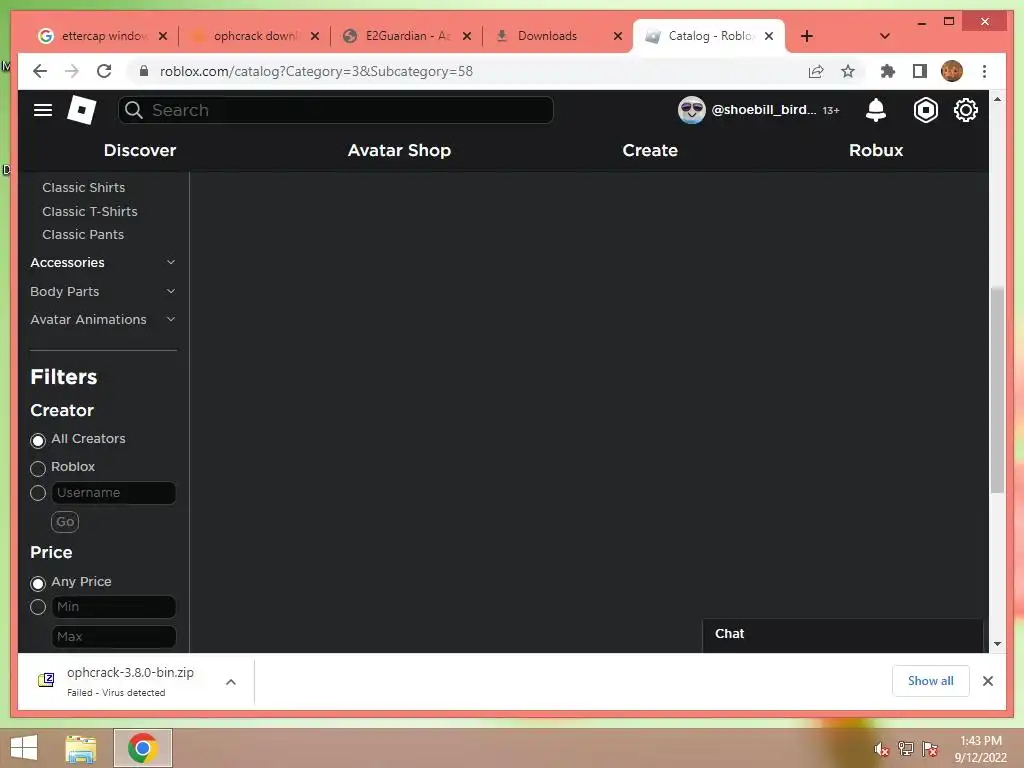
Task: Click the Classic Shirts category link
Action: pos(84,187)
